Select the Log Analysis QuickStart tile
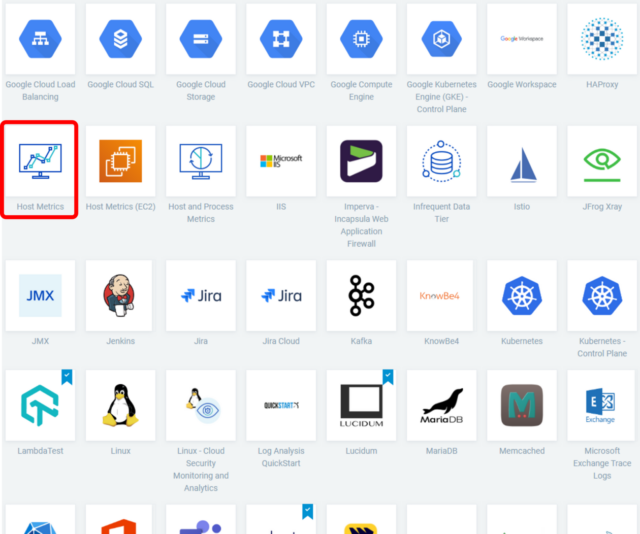Screen dimensions: 640x534 [281, 405]
